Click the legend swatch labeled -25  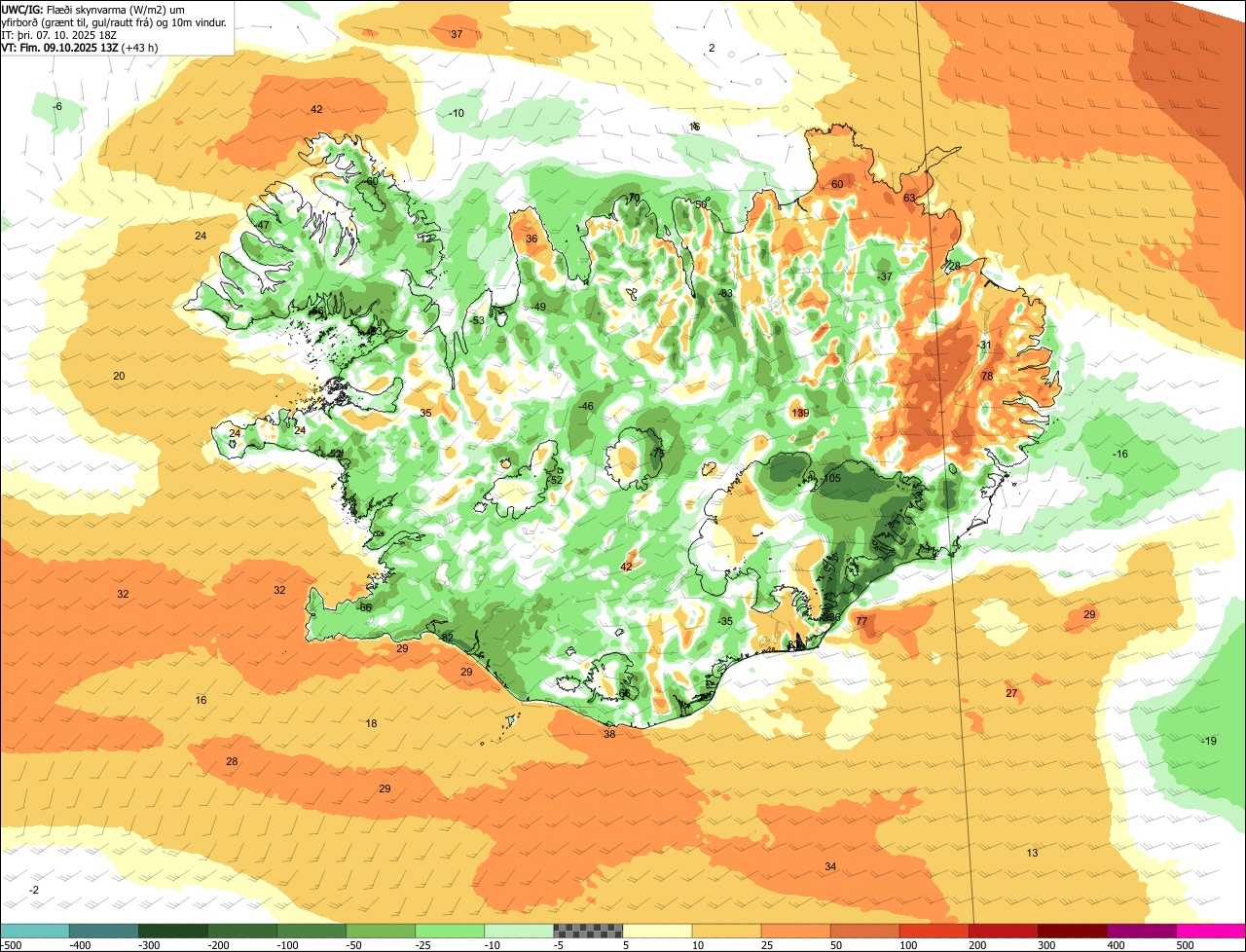[450, 931]
